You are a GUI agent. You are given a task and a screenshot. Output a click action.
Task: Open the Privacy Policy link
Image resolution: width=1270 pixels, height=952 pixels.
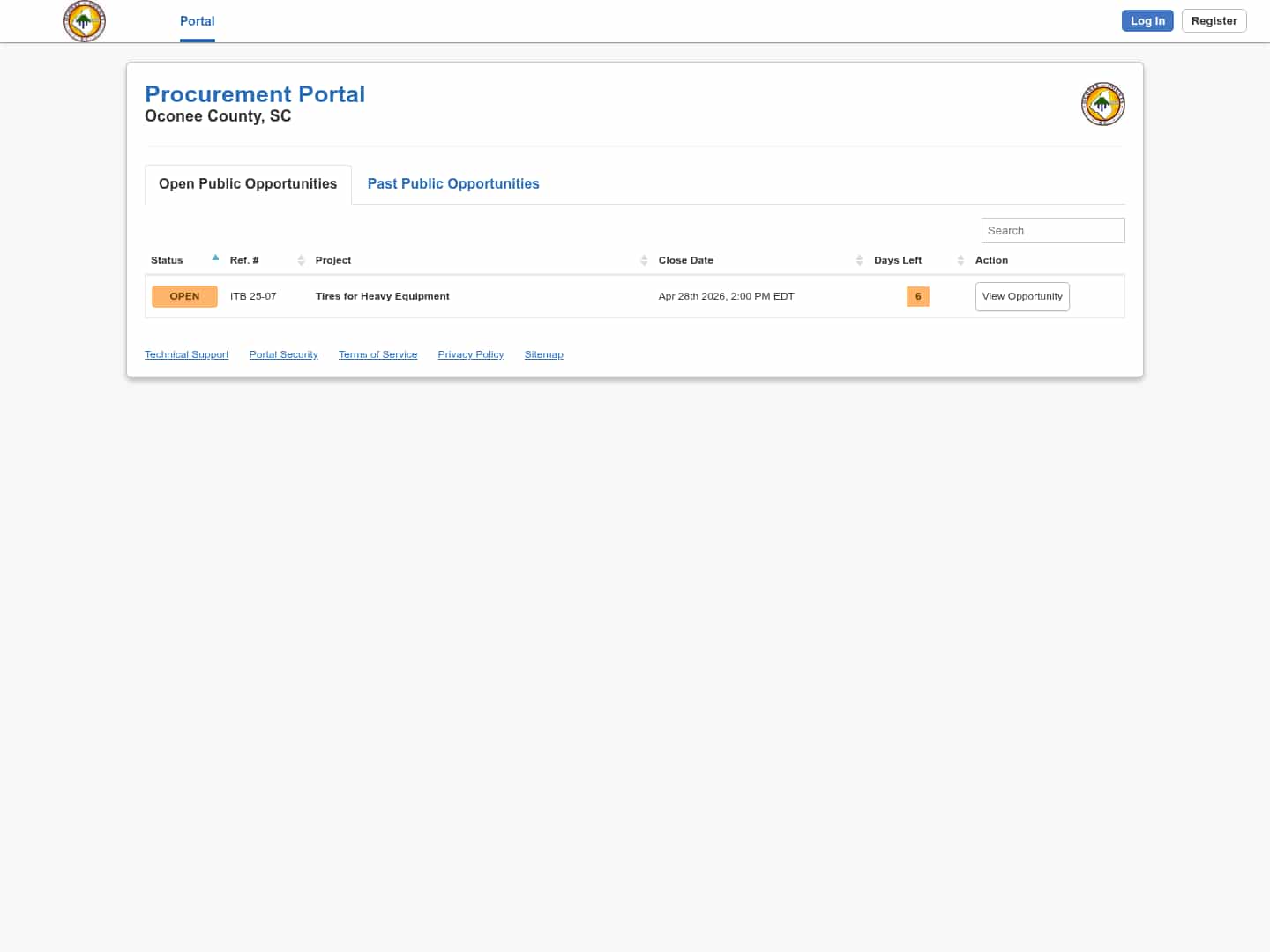(x=470, y=354)
